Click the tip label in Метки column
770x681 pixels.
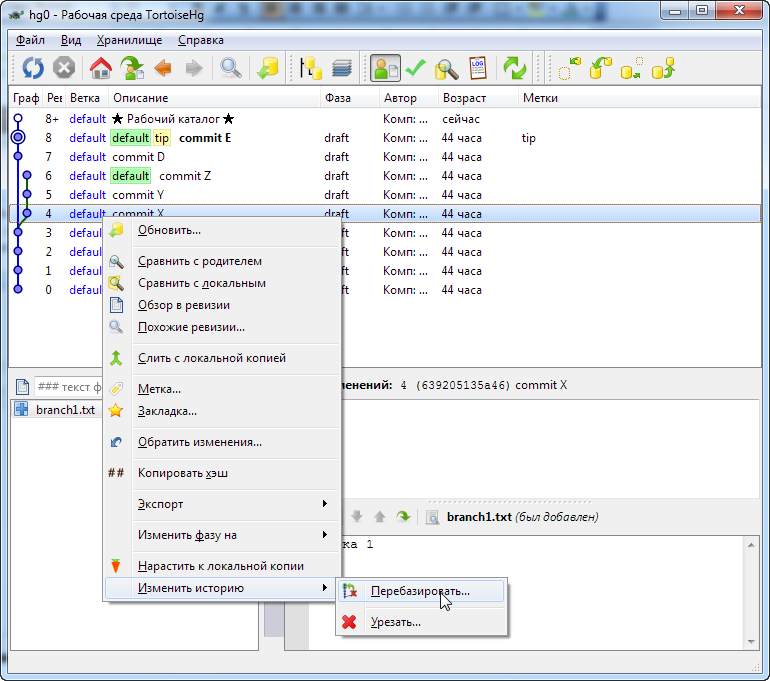tap(528, 138)
